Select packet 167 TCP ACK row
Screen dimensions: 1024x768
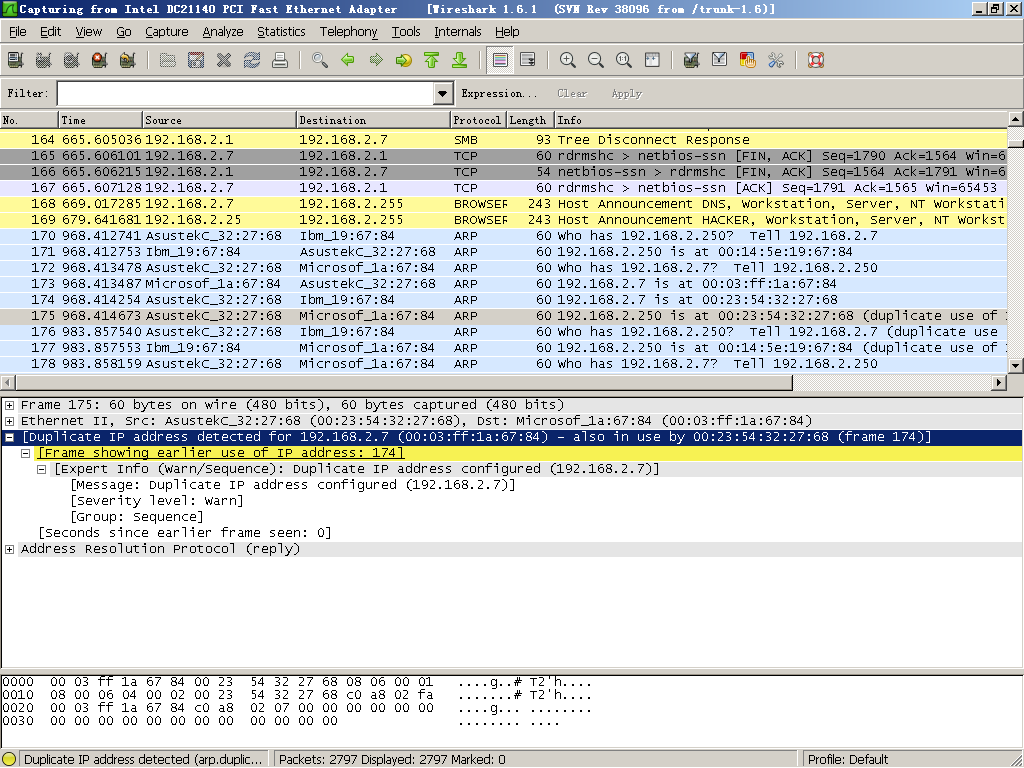504,188
